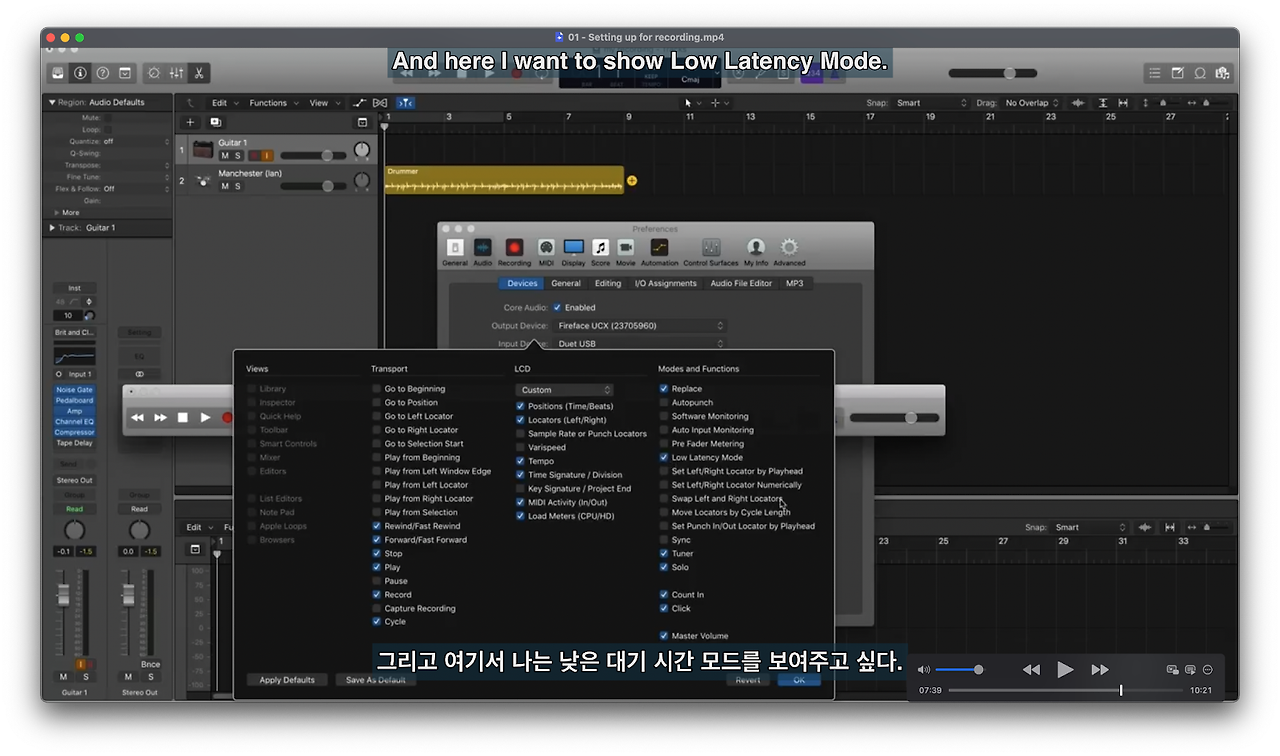The image size is (1280, 756).
Task: Enable Go to Beginning checkbox
Action: 377,389
